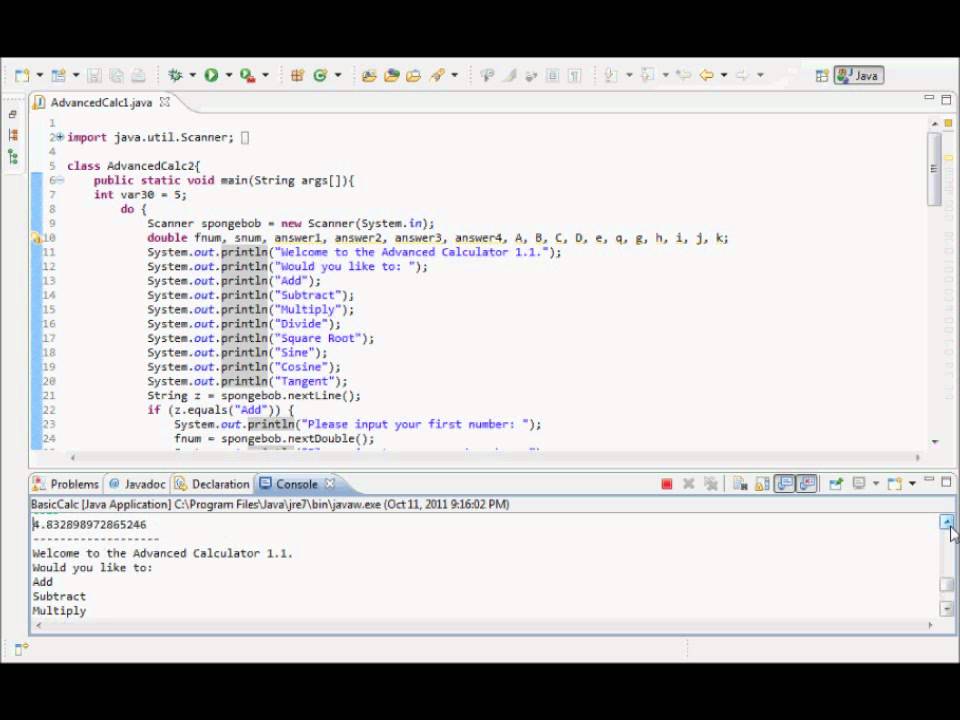Open the New dropdown arrow
Screen dimensions: 960x720
(x=40, y=75)
